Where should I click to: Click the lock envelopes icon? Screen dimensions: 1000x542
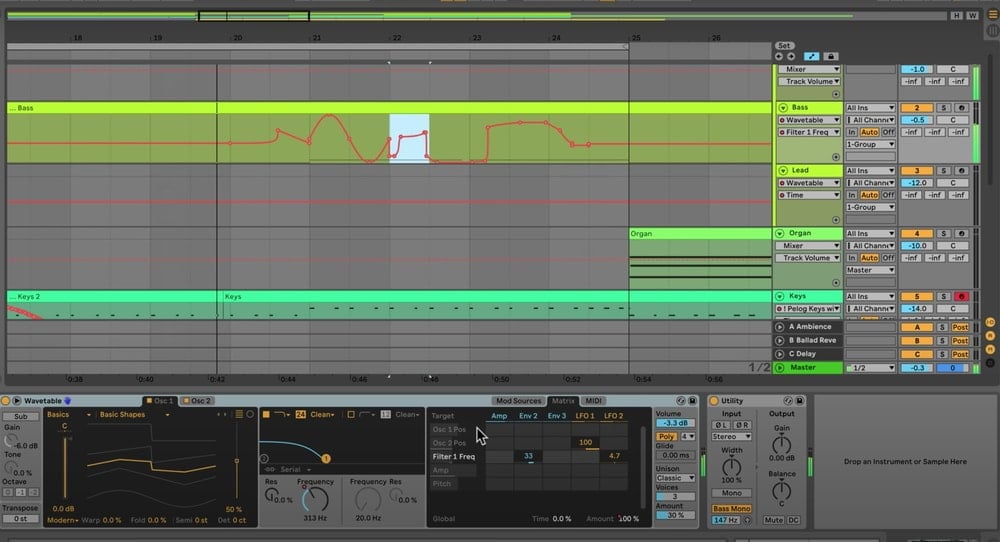(830, 57)
